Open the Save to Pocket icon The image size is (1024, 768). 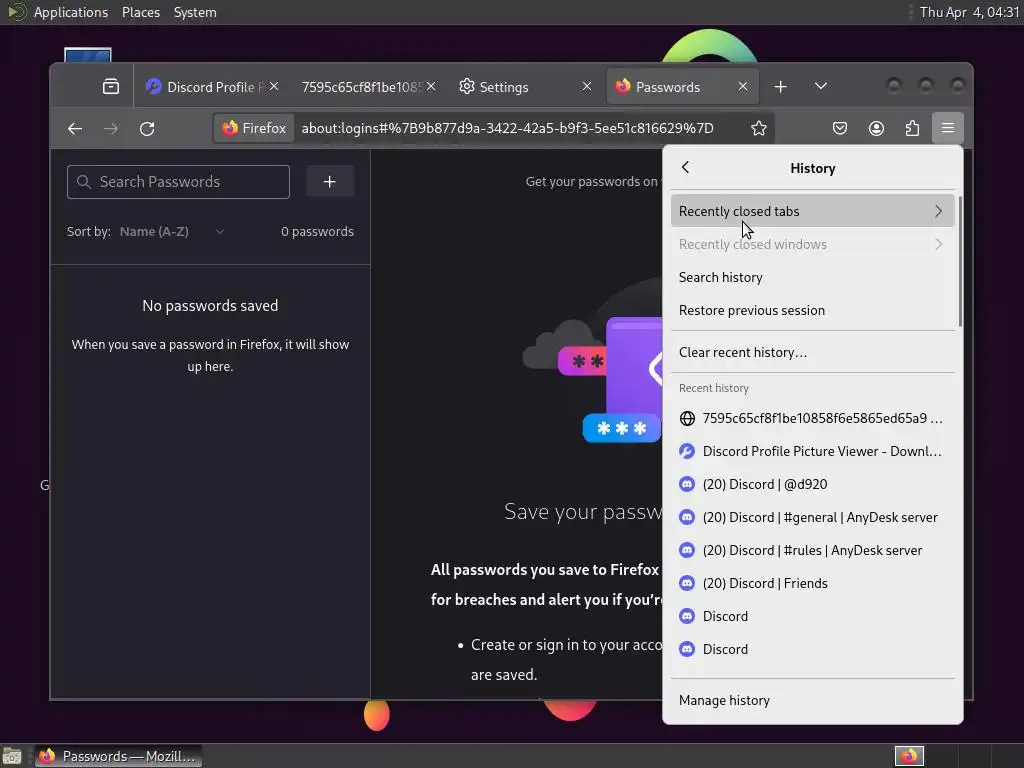click(840, 129)
